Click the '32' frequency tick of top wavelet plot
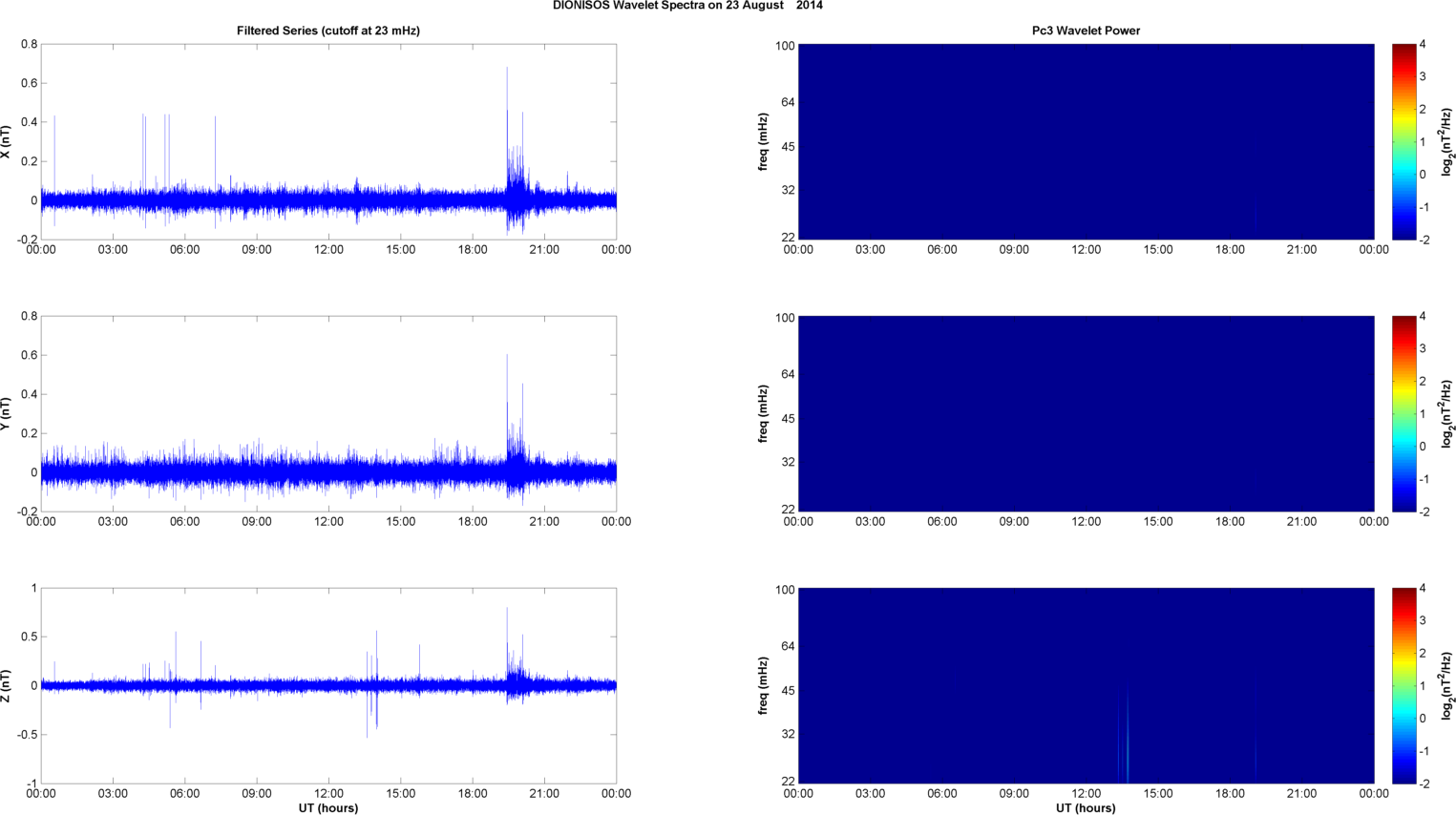 point(788,191)
